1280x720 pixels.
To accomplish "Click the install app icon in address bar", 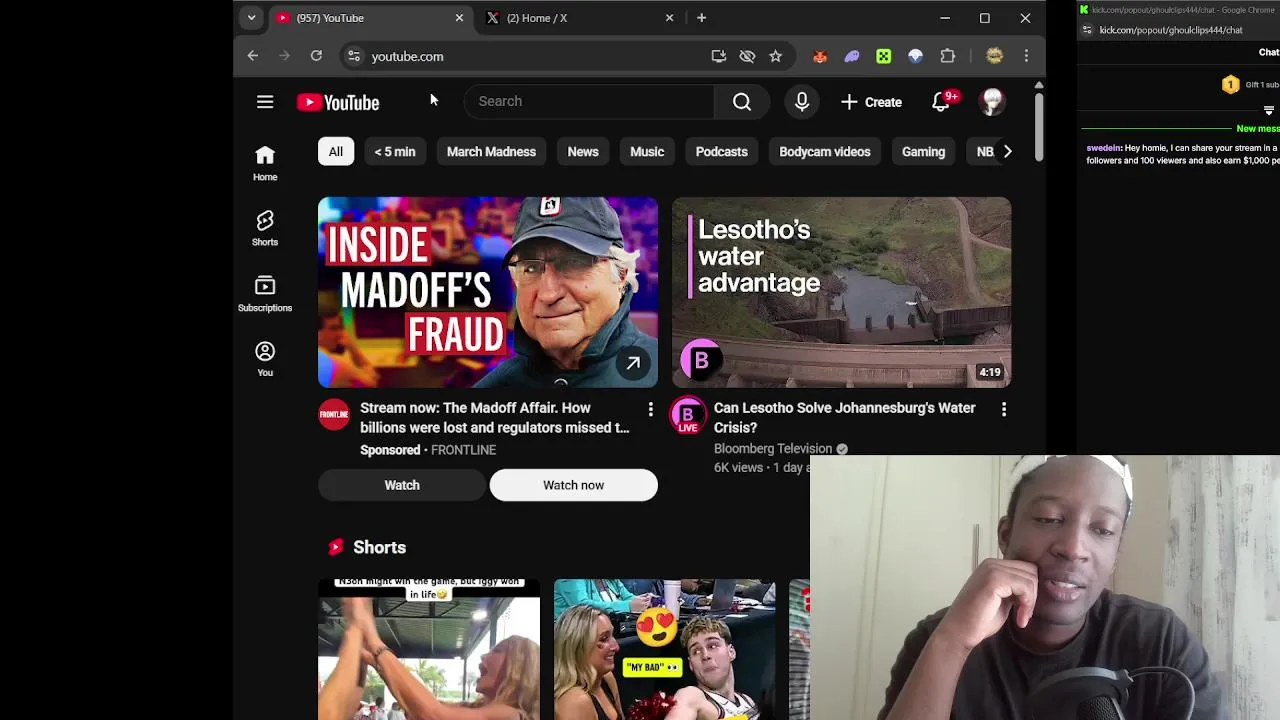I will pyautogui.click(x=719, y=56).
